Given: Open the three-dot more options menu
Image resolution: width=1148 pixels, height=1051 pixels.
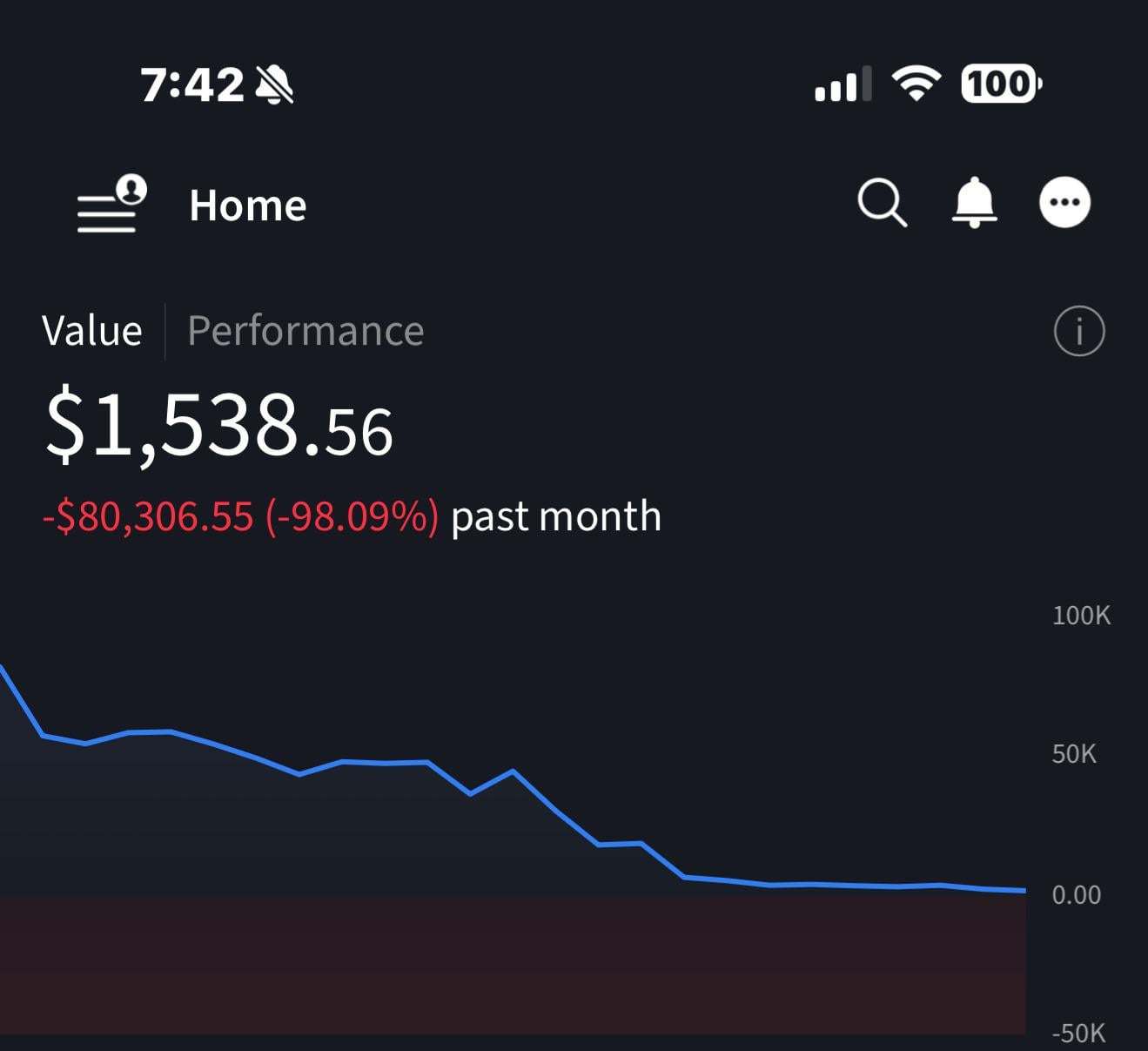Looking at the screenshot, I should click(x=1064, y=203).
